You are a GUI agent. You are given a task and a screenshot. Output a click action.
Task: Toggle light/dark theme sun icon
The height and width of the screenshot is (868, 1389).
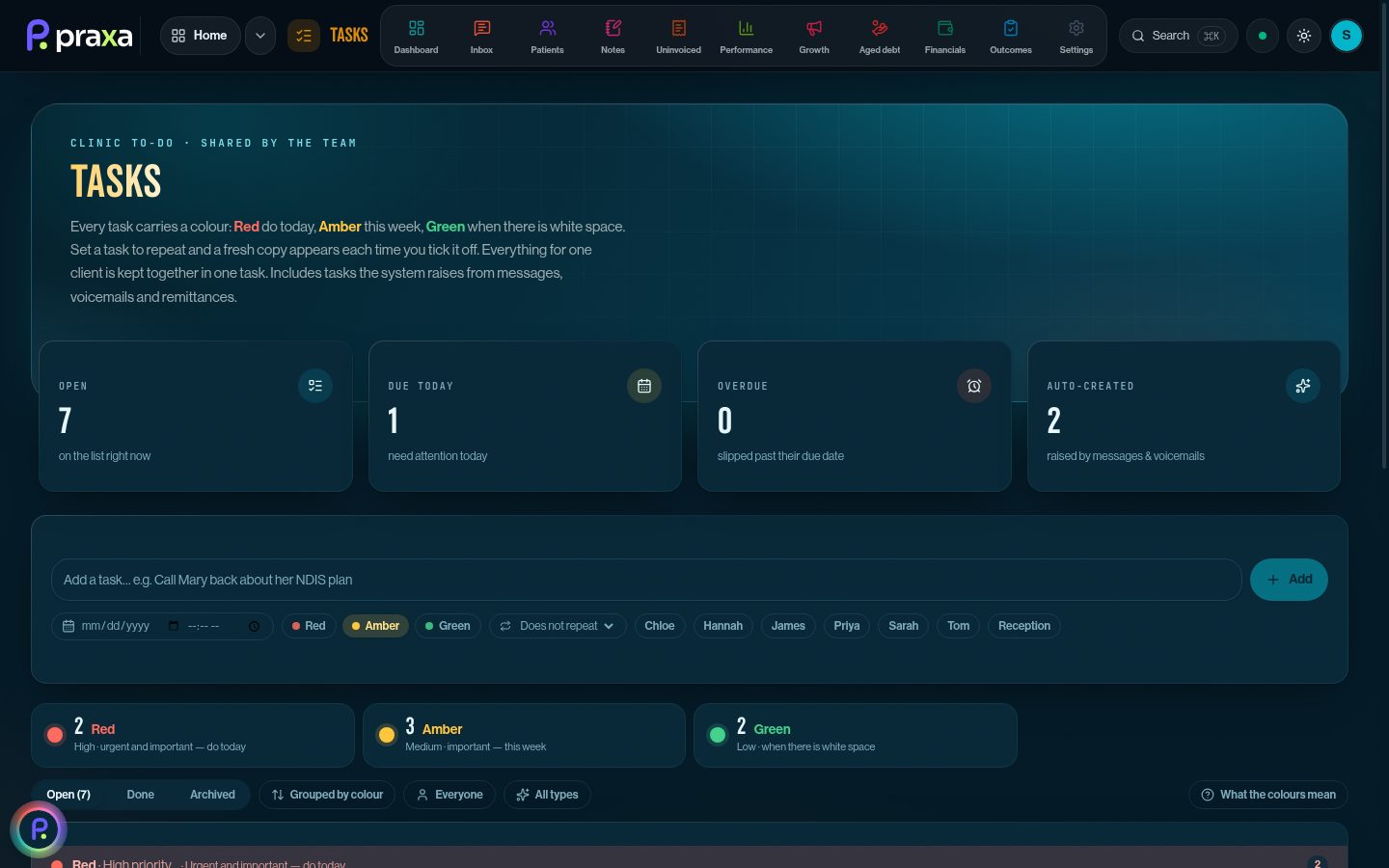tap(1304, 36)
